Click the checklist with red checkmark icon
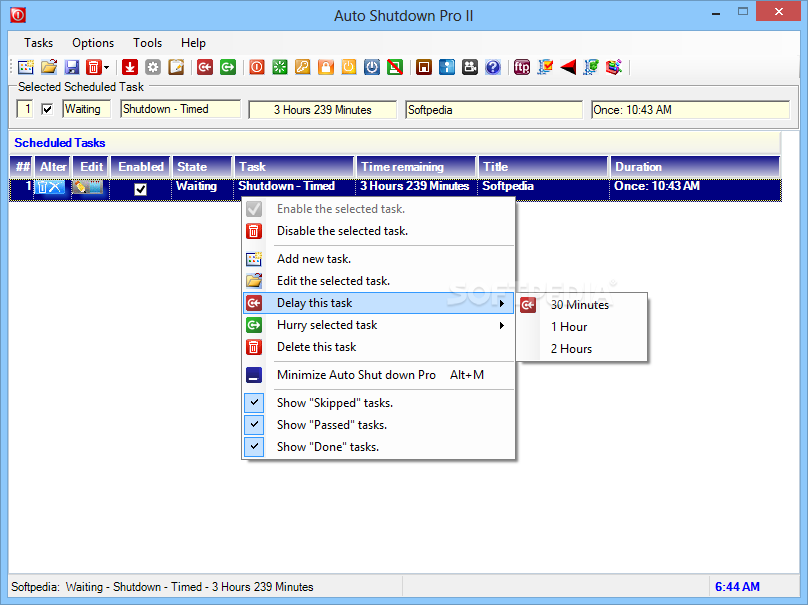 [545, 68]
